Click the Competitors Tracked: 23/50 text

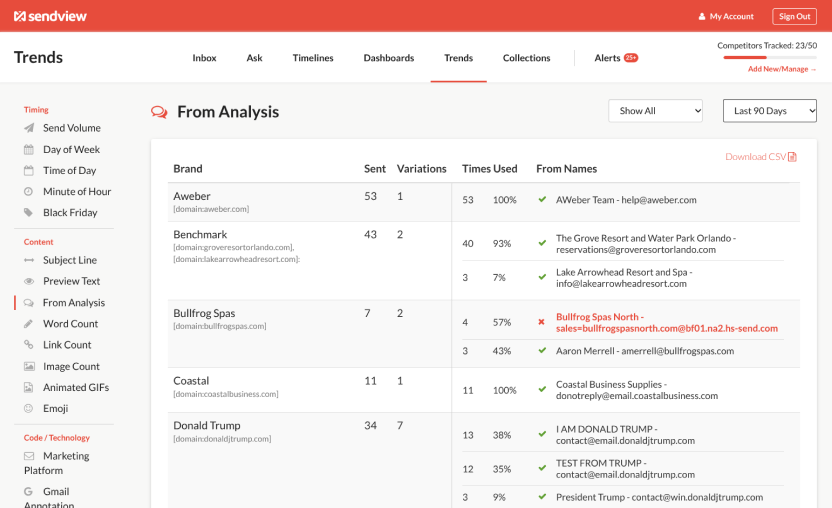pyautogui.click(x=767, y=46)
